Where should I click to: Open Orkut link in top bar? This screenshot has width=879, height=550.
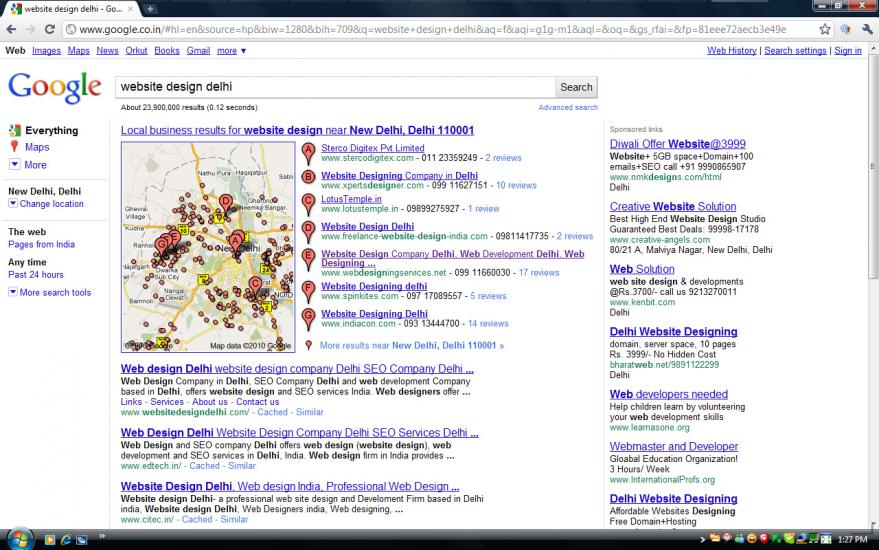[136, 50]
